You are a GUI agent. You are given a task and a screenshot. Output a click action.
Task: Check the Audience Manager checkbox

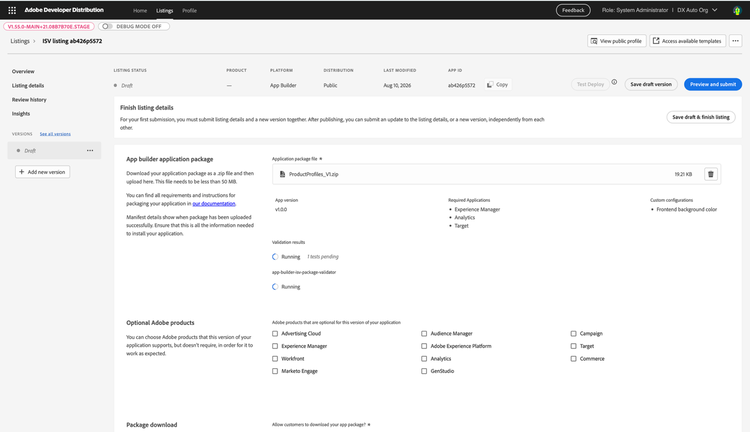tap(424, 333)
